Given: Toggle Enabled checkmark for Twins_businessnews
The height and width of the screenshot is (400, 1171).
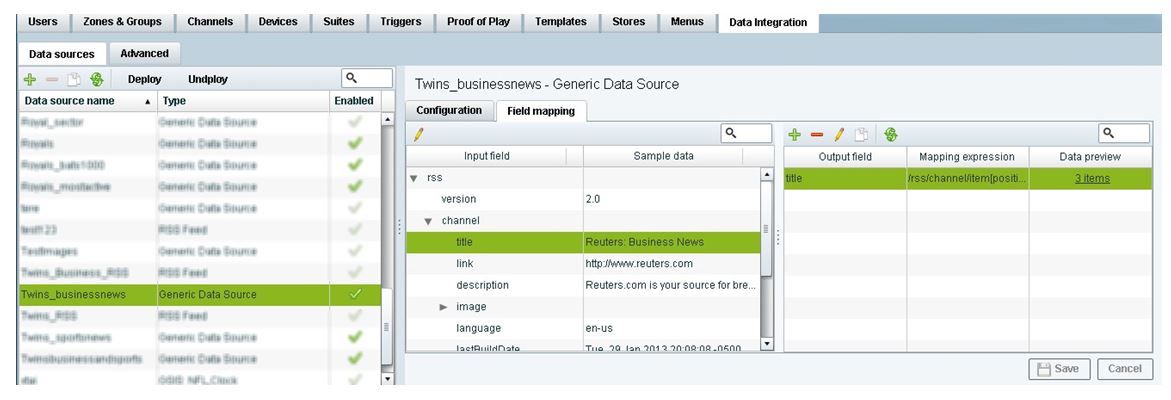Looking at the screenshot, I should (x=355, y=294).
